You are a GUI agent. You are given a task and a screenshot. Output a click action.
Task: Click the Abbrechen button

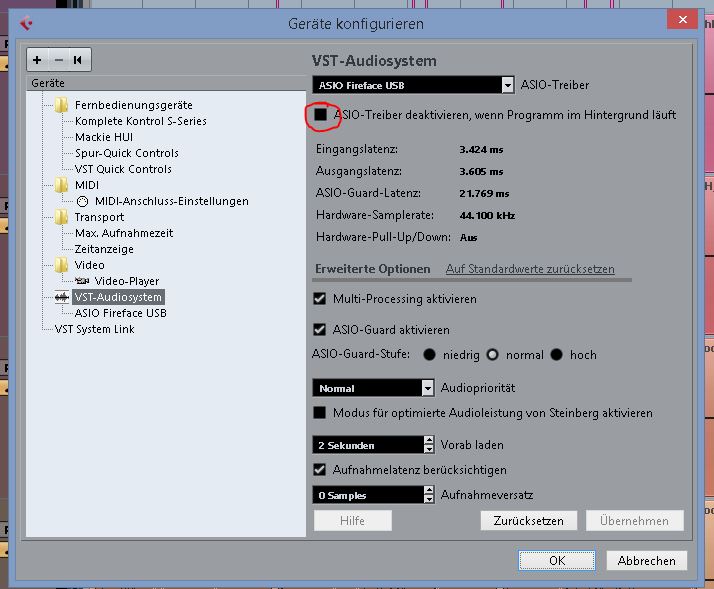[x=647, y=560]
